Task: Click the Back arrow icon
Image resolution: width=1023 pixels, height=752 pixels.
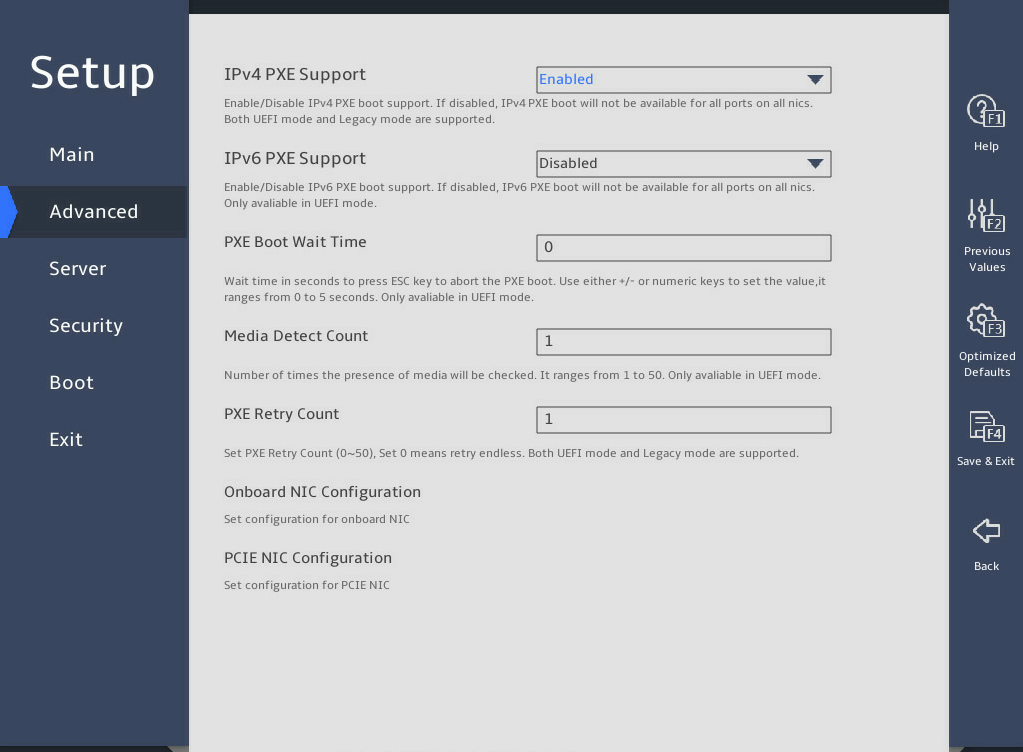Action: [x=986, y=530]
